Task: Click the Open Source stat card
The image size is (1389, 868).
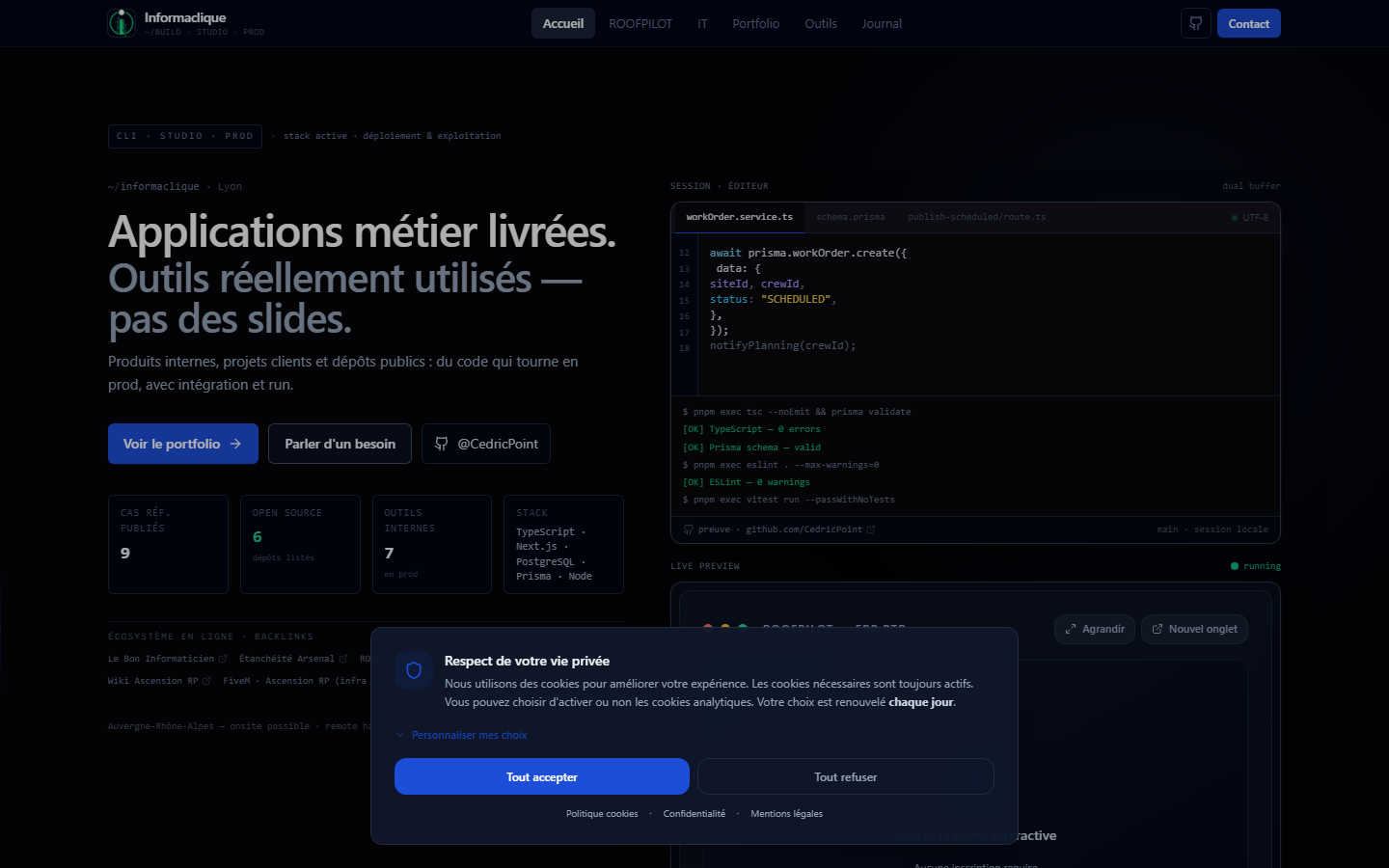Action: point(300,544)
